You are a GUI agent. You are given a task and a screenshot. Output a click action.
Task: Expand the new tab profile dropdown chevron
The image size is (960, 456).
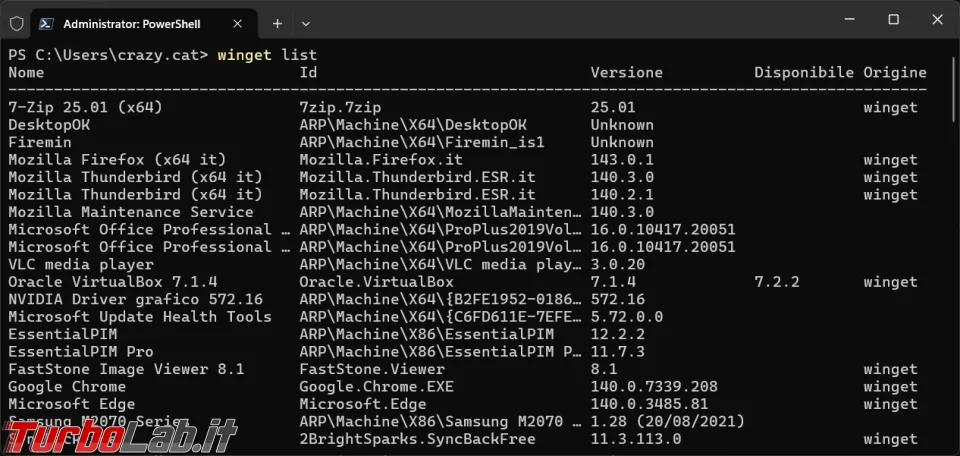point(306,22)
